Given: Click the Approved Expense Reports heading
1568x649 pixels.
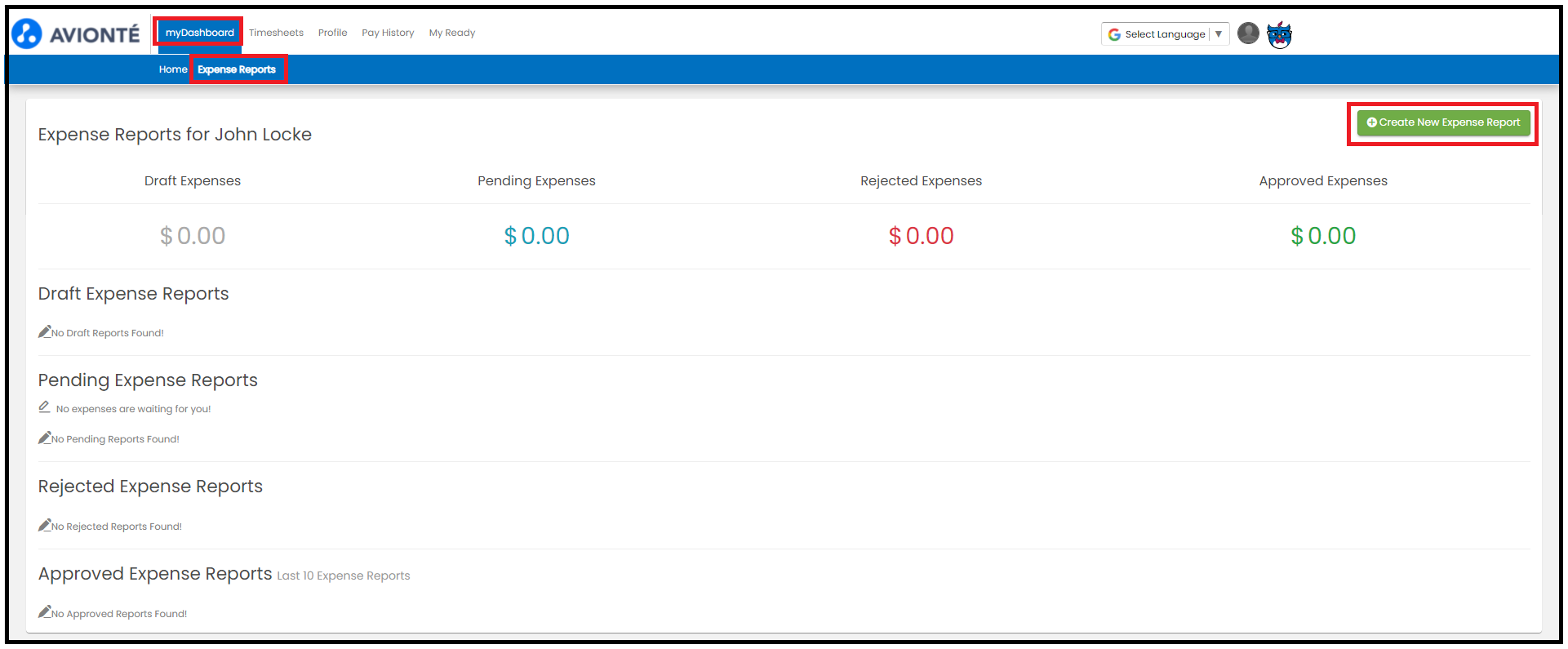Looking at the screenshot, I should pyautogui.click(x=155, y=574).
